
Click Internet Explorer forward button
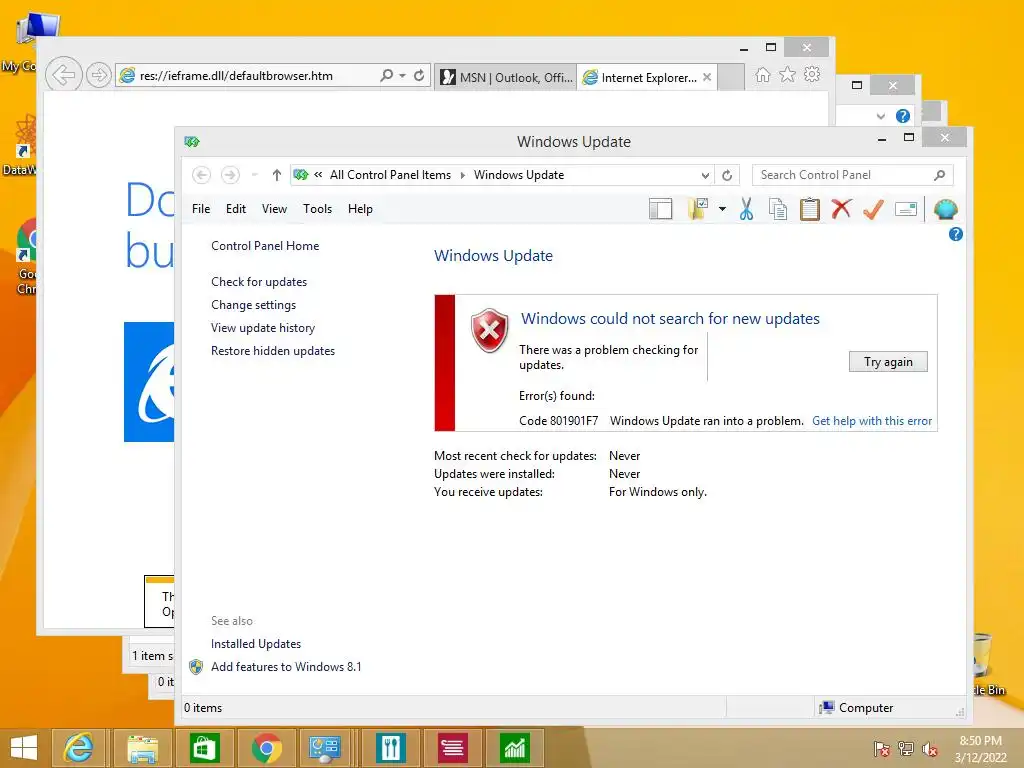[x=99, y=75]
